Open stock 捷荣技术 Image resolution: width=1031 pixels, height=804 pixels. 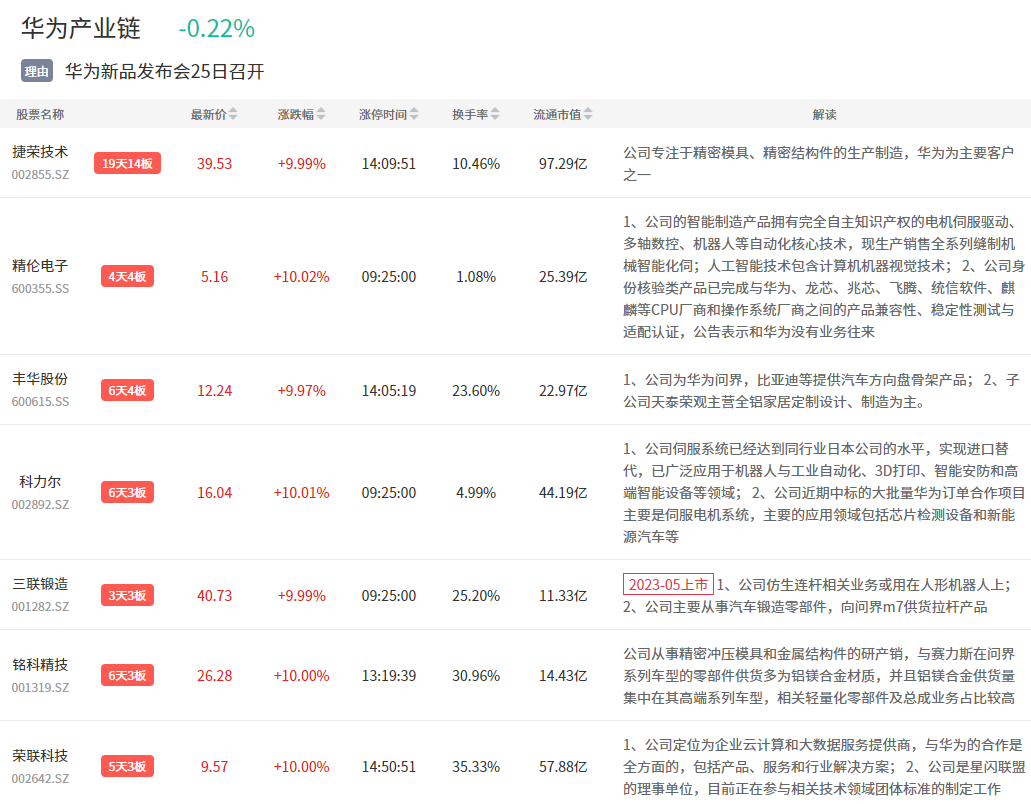click(40, 152)
